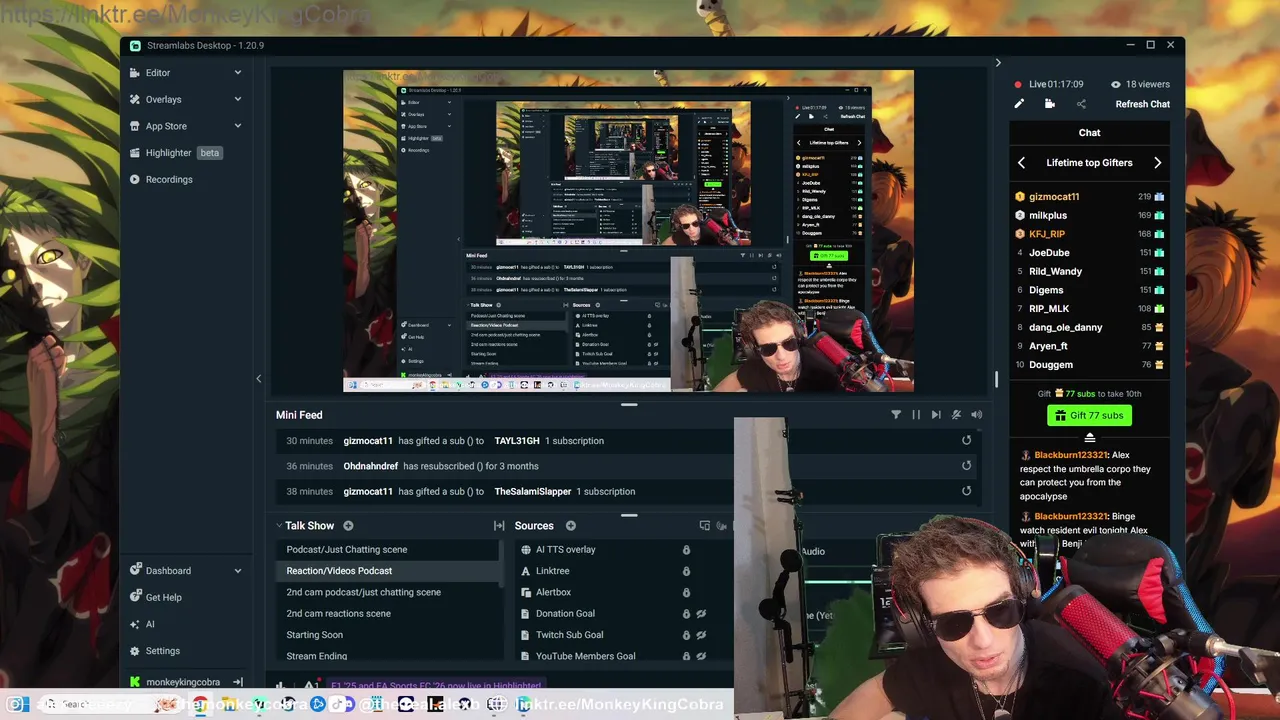Show next leaderboard with right arrow

[x=1157, y=162]
